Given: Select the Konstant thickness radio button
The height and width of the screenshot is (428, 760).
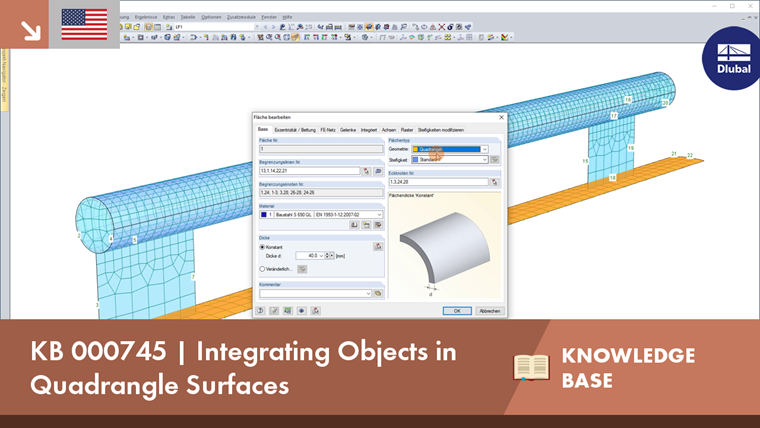Looking at the screenshot, I should tap(262, 247).
